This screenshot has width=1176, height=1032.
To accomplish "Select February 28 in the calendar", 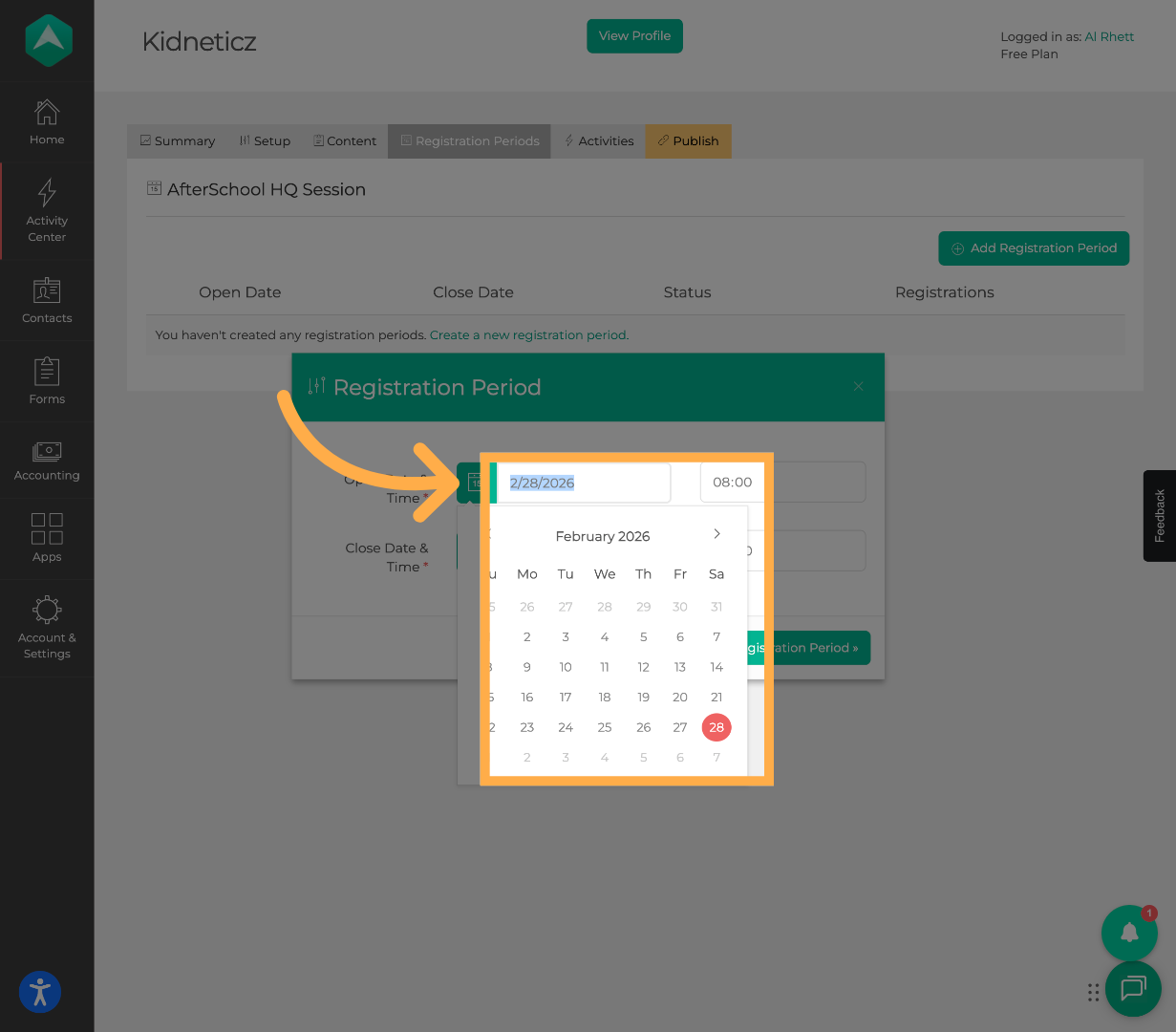I will click(x=716, y=727).
